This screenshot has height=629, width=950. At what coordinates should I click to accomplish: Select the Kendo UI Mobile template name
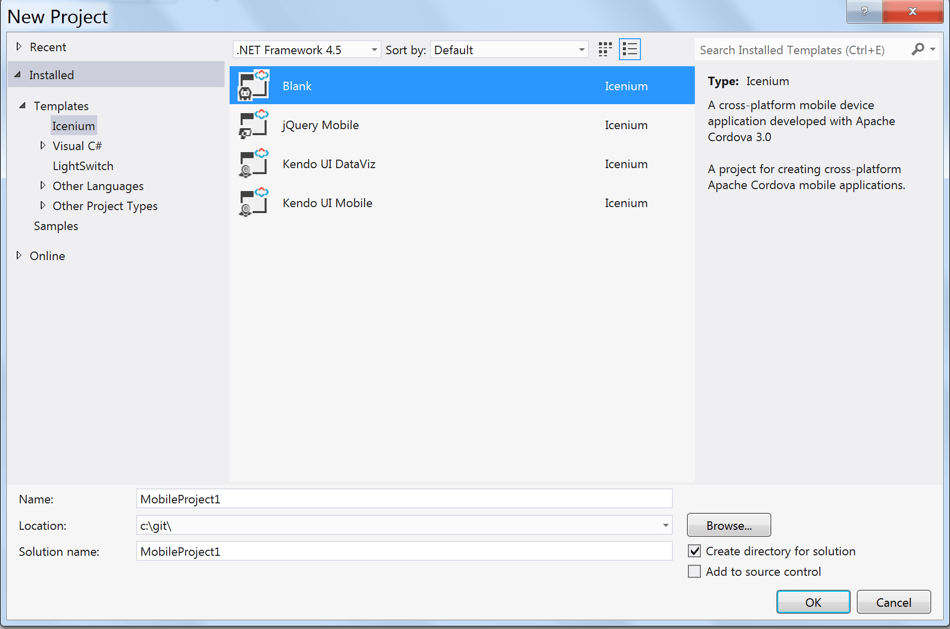(327, 203)
